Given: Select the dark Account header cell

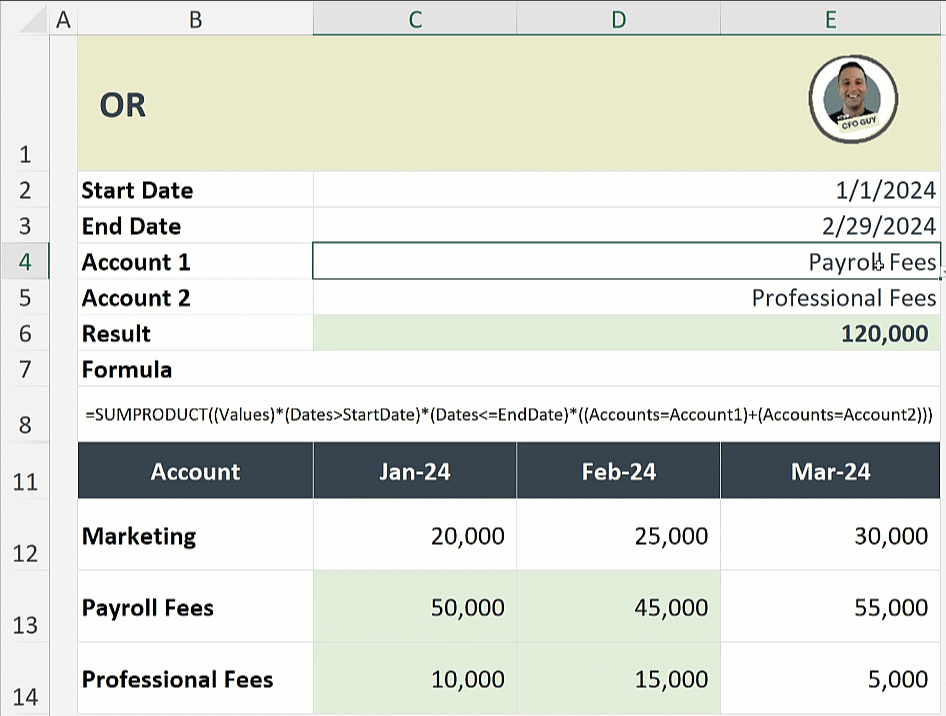Looking at the screenshot, I should [195, 470].
